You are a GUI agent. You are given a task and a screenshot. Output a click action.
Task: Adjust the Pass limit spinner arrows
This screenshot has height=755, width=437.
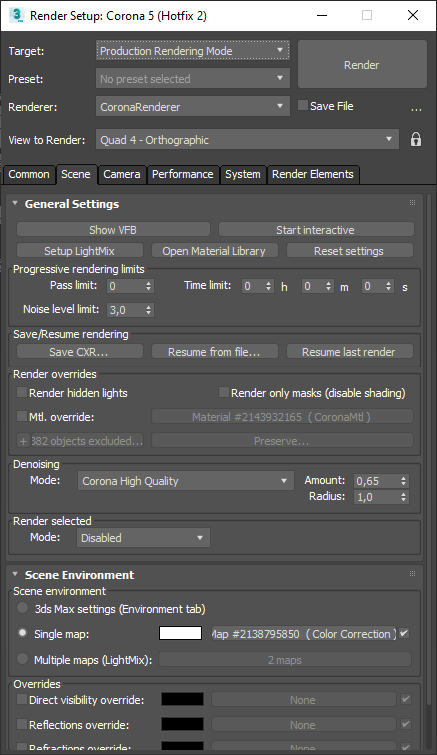(149, 286)
